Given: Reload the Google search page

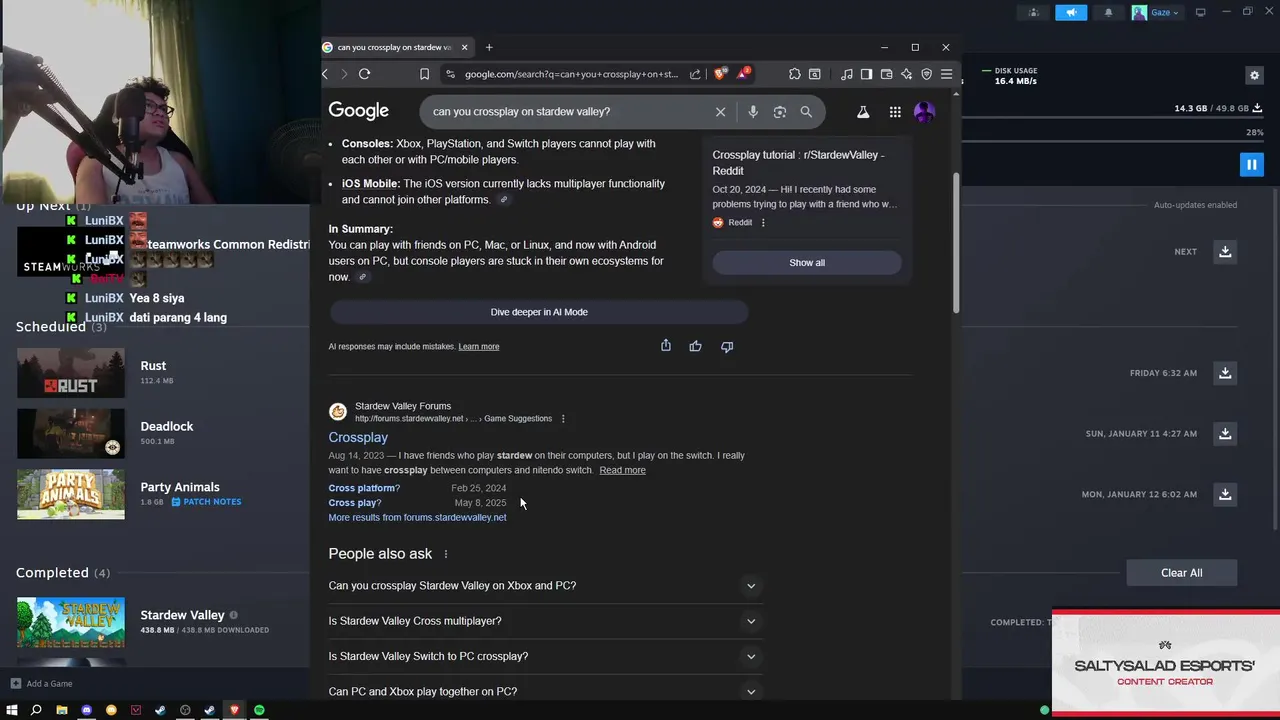Looking at the screenshot, I should pos(364,74).
